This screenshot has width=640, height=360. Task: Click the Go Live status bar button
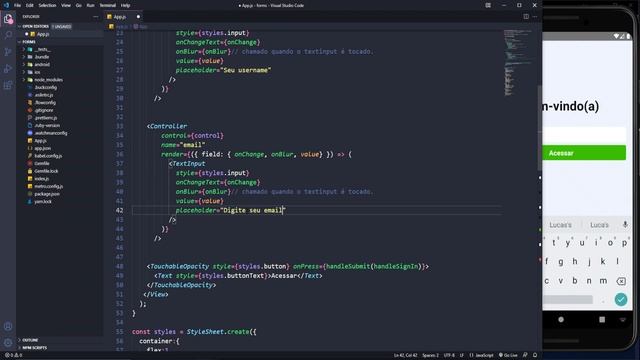pyautogui.click(x=508, y=355)
